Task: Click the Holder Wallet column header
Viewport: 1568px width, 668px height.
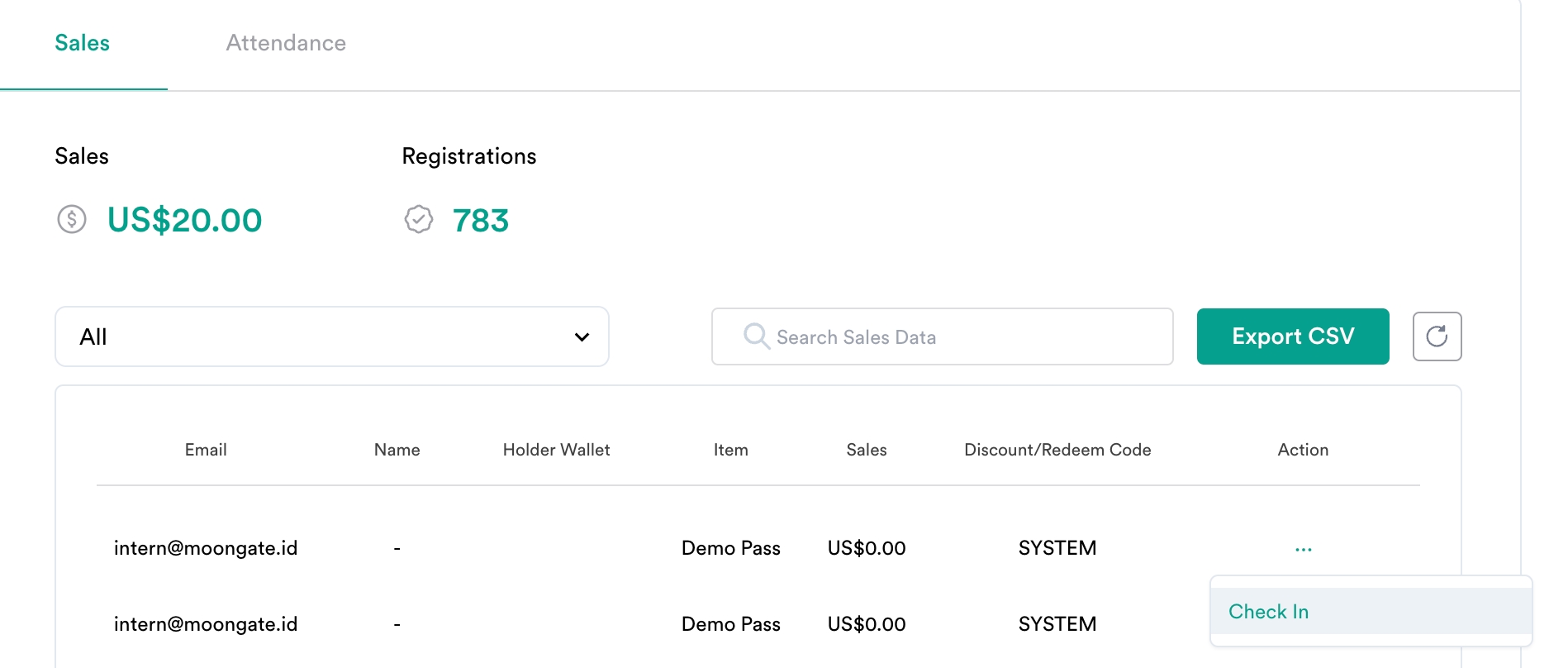Action: coord(556,450)
